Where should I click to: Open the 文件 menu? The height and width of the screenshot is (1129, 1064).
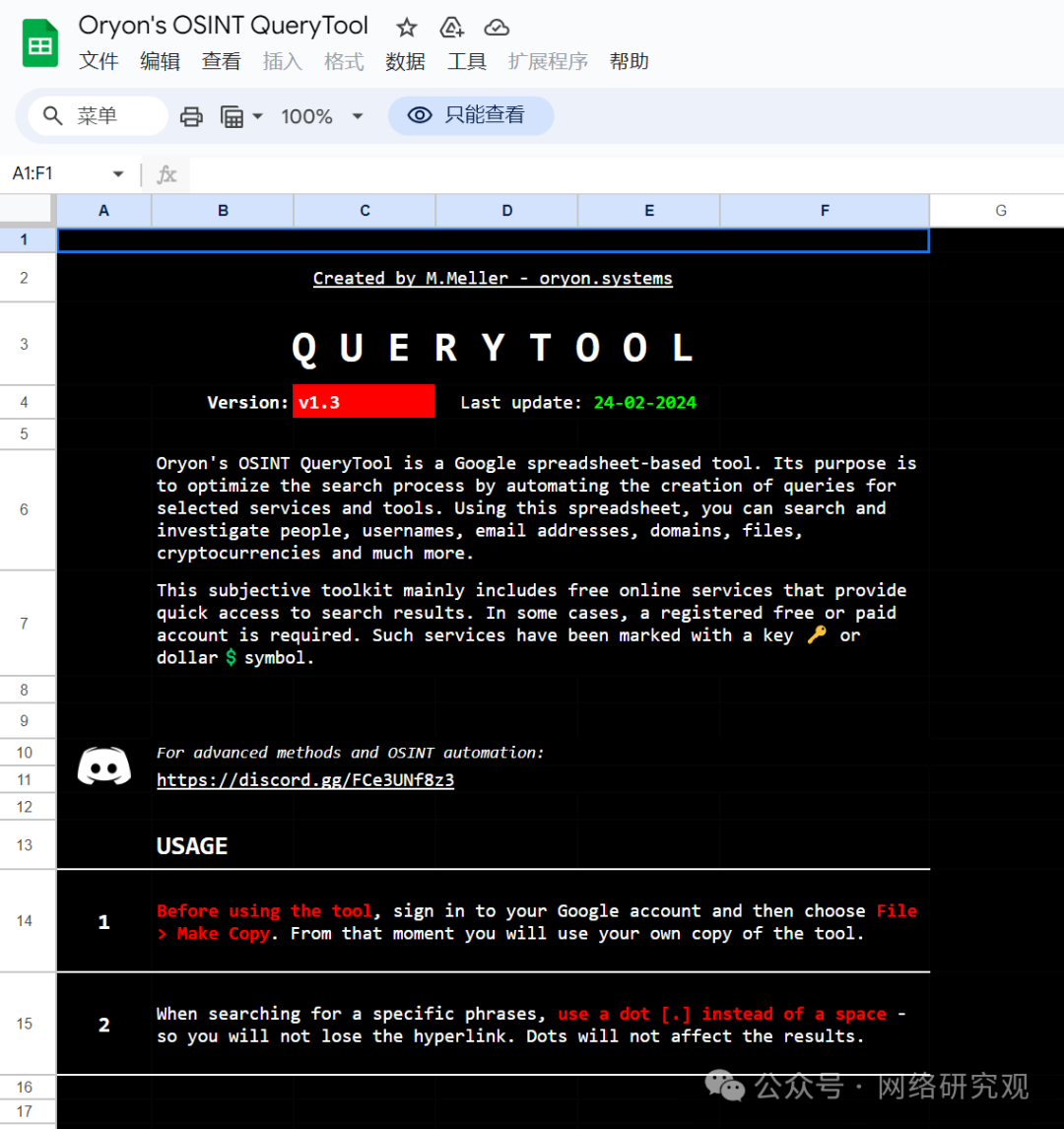99,61
